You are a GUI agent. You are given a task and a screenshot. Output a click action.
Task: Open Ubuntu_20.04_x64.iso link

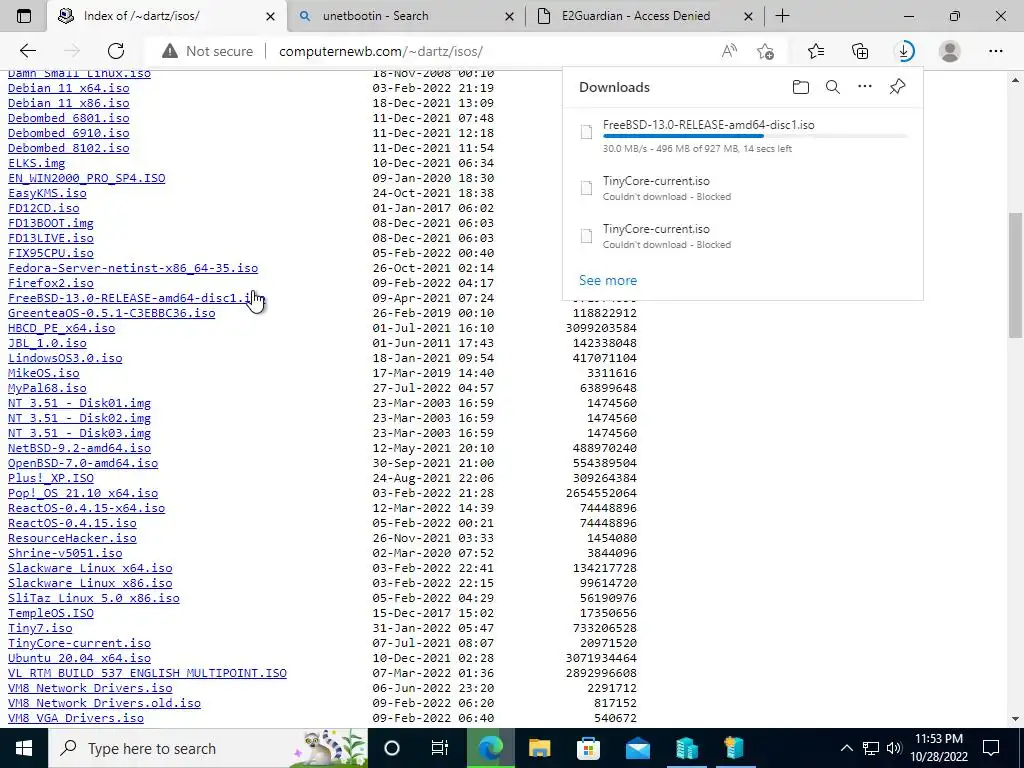click(x=79, y=658)
